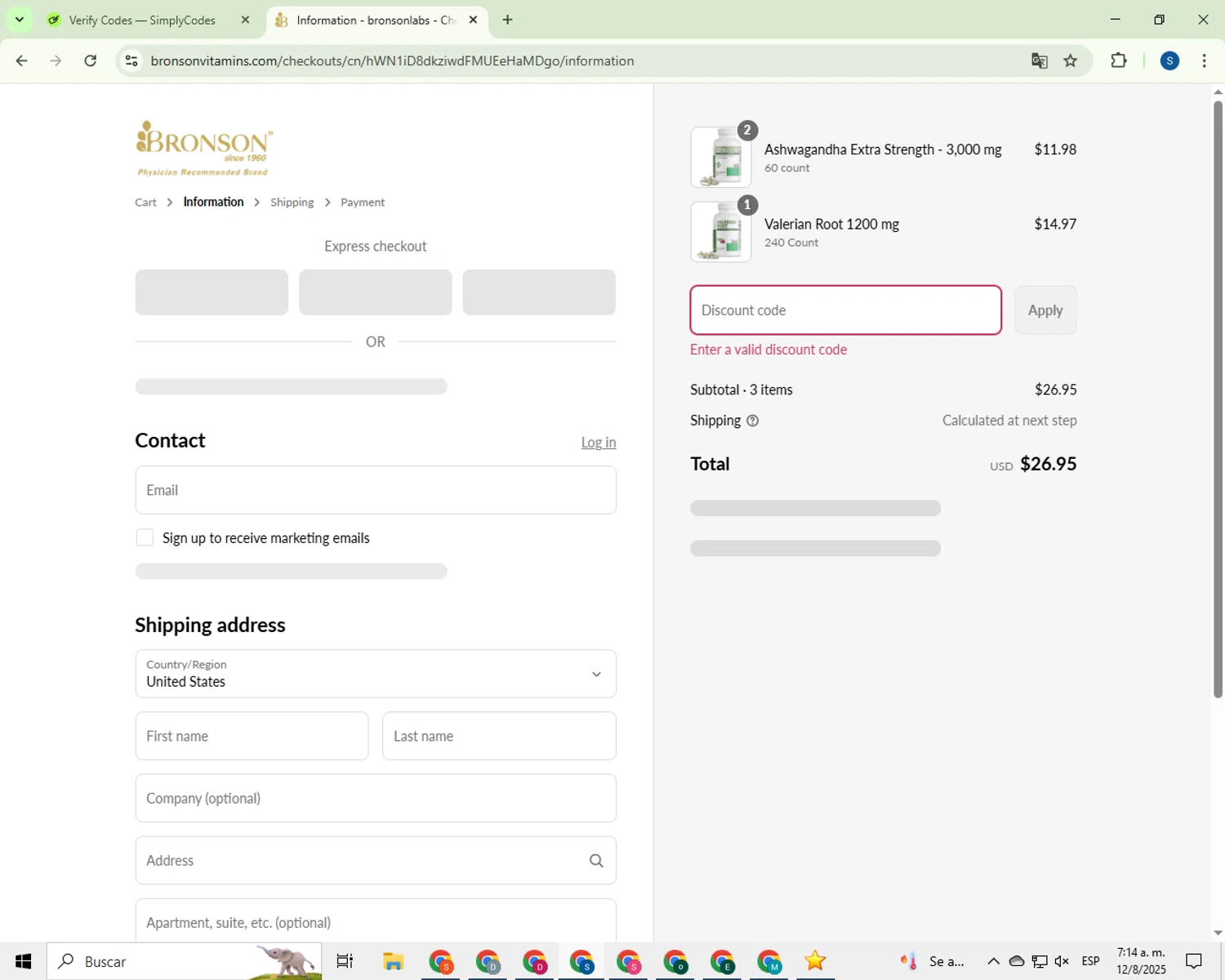Click the Address input field
Viewport: 1225px width, 980px height.
coord(376,860)
